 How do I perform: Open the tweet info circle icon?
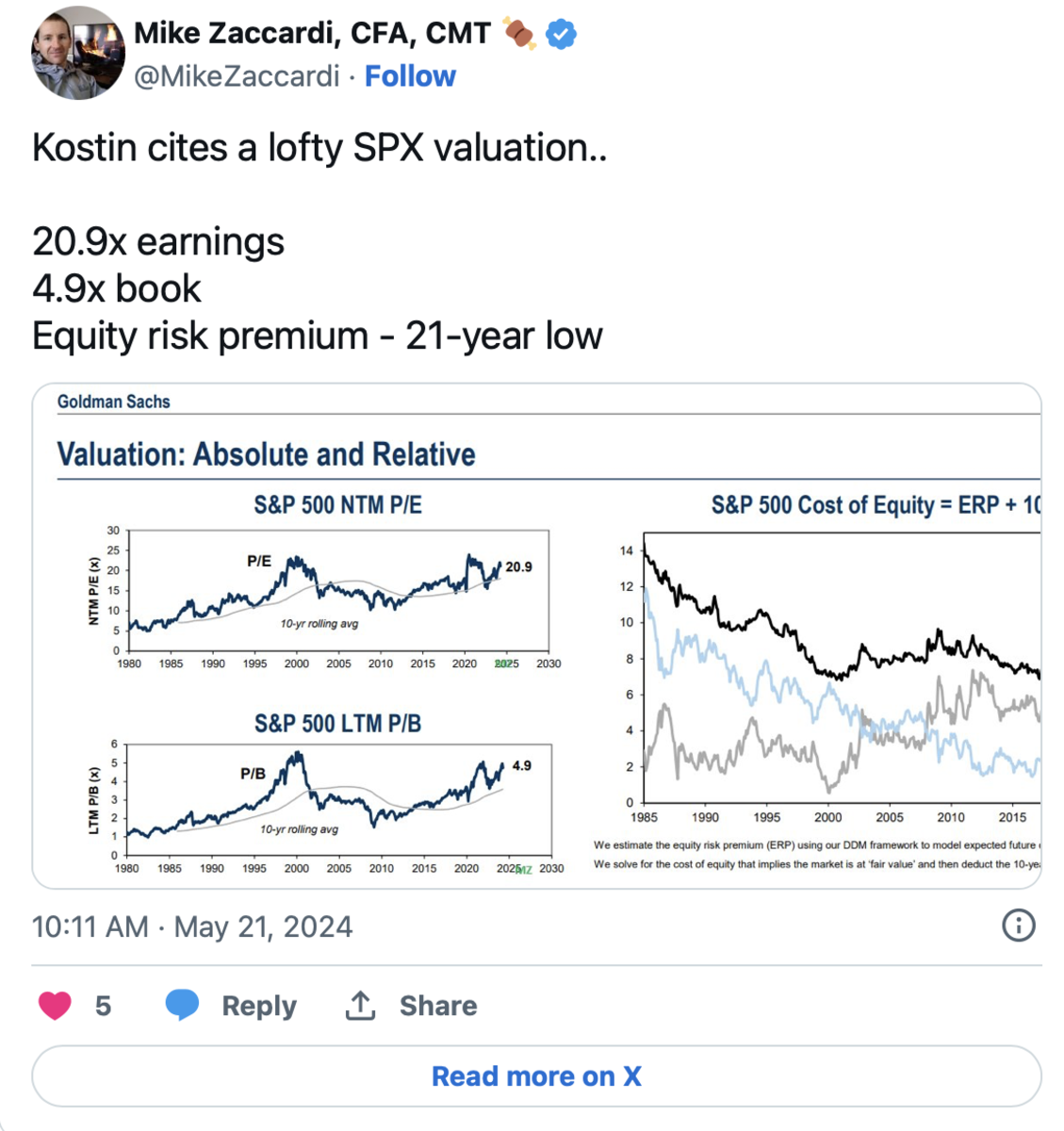point(1018,926)
